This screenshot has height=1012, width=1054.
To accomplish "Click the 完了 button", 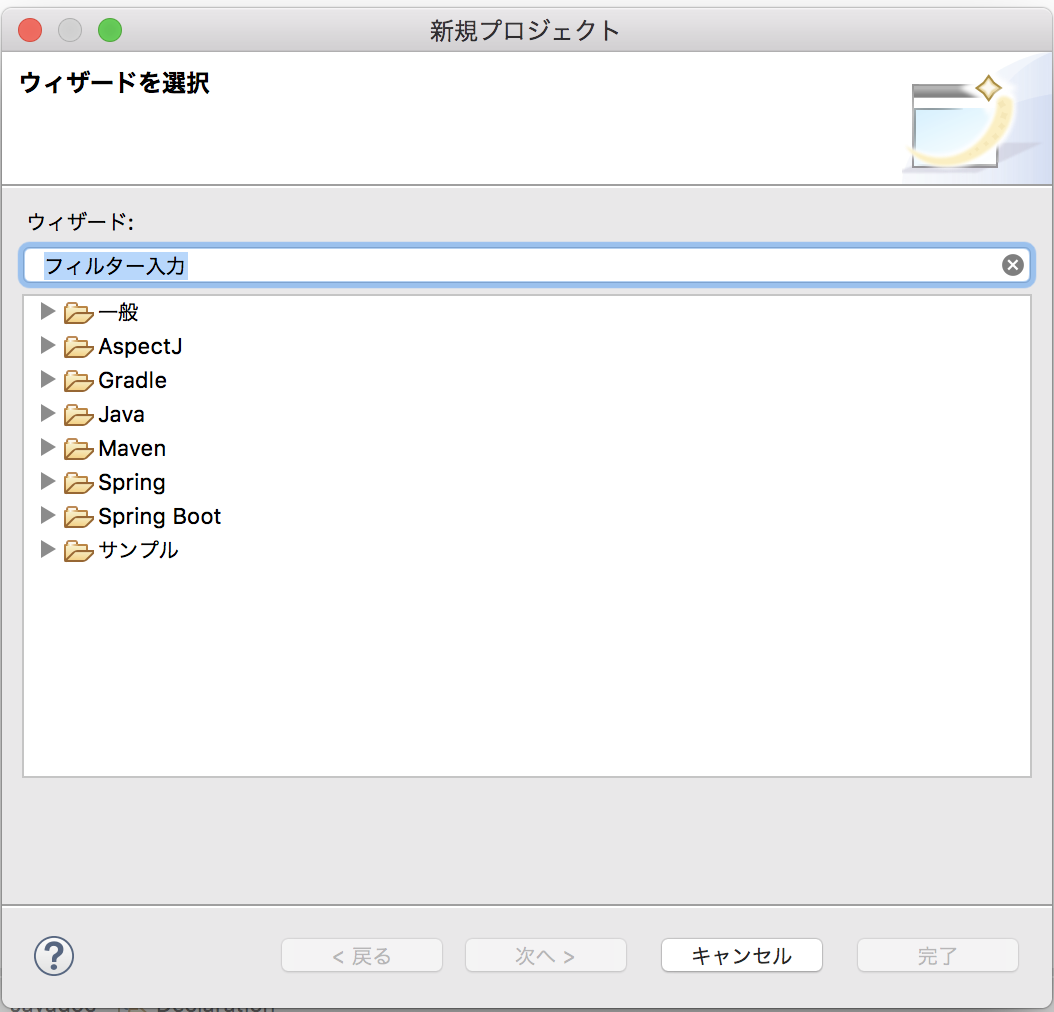I will pos(938,956).
